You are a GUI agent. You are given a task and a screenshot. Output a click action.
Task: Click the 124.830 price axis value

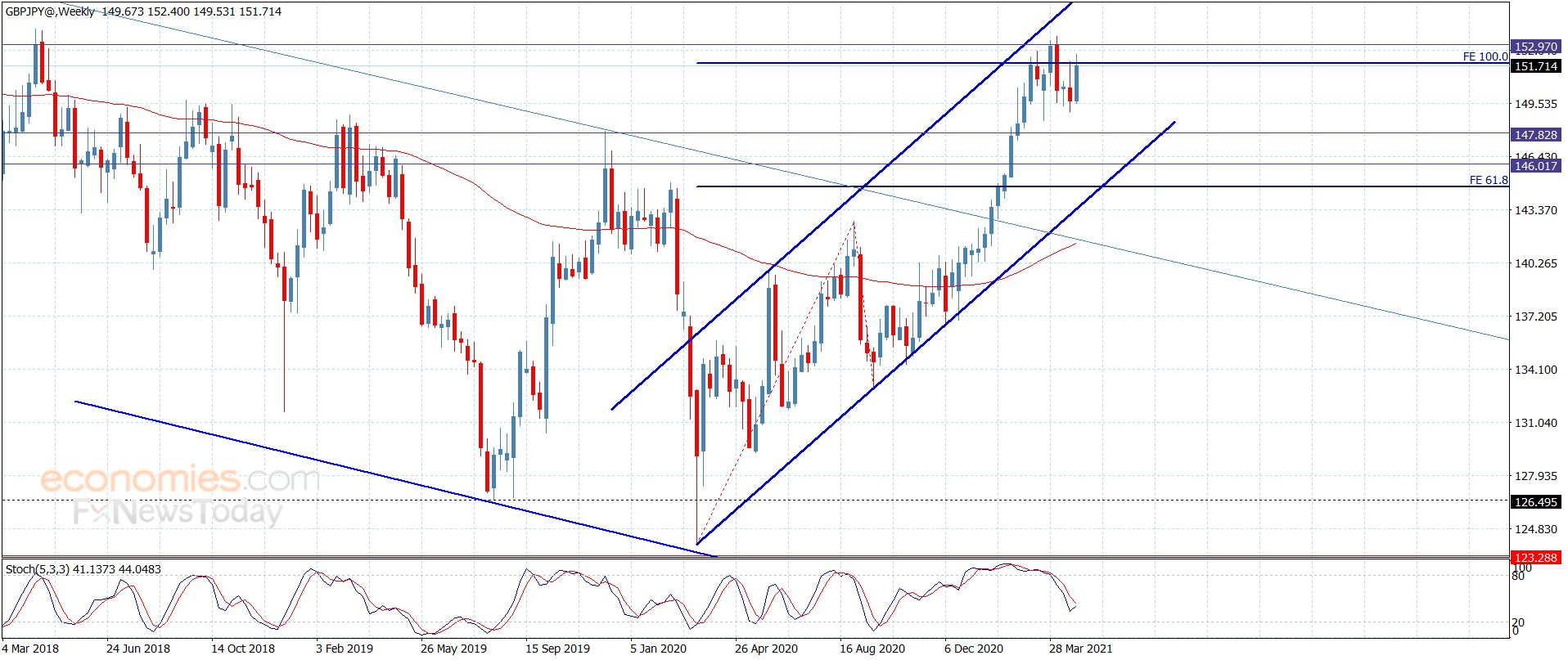[1536, 529]
